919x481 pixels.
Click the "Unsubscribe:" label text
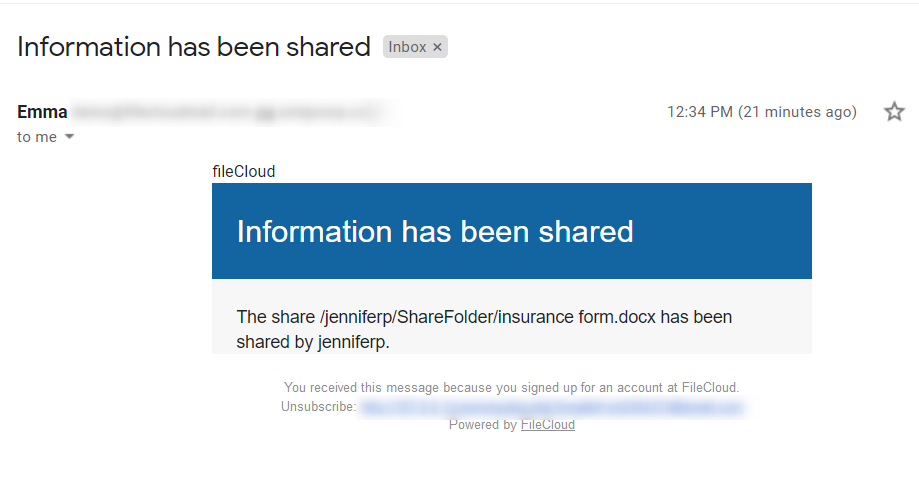click(x=318, y=407)
